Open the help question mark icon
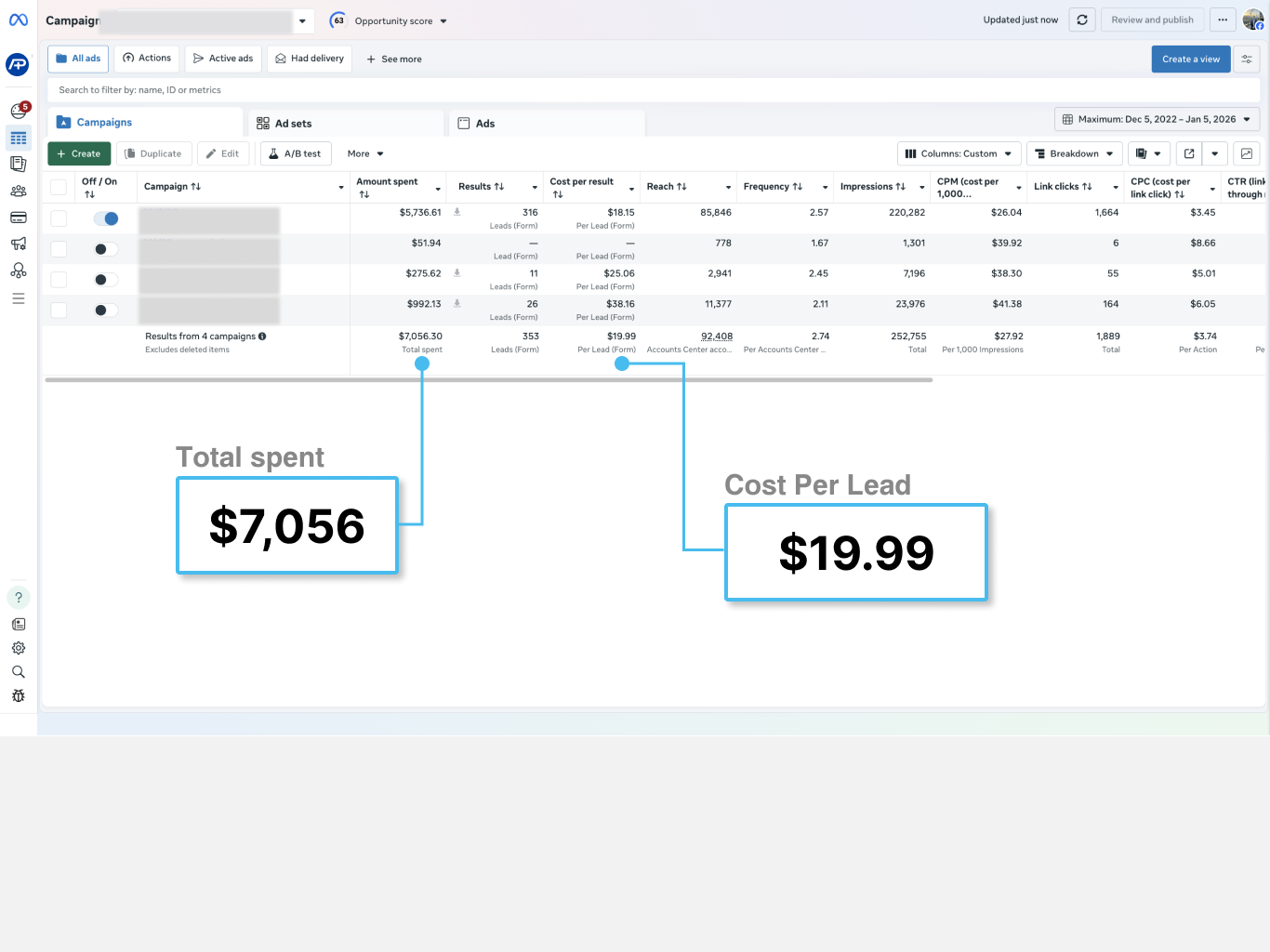The height and width of the screenshot is (952, 1270). (x=19, y=598)
